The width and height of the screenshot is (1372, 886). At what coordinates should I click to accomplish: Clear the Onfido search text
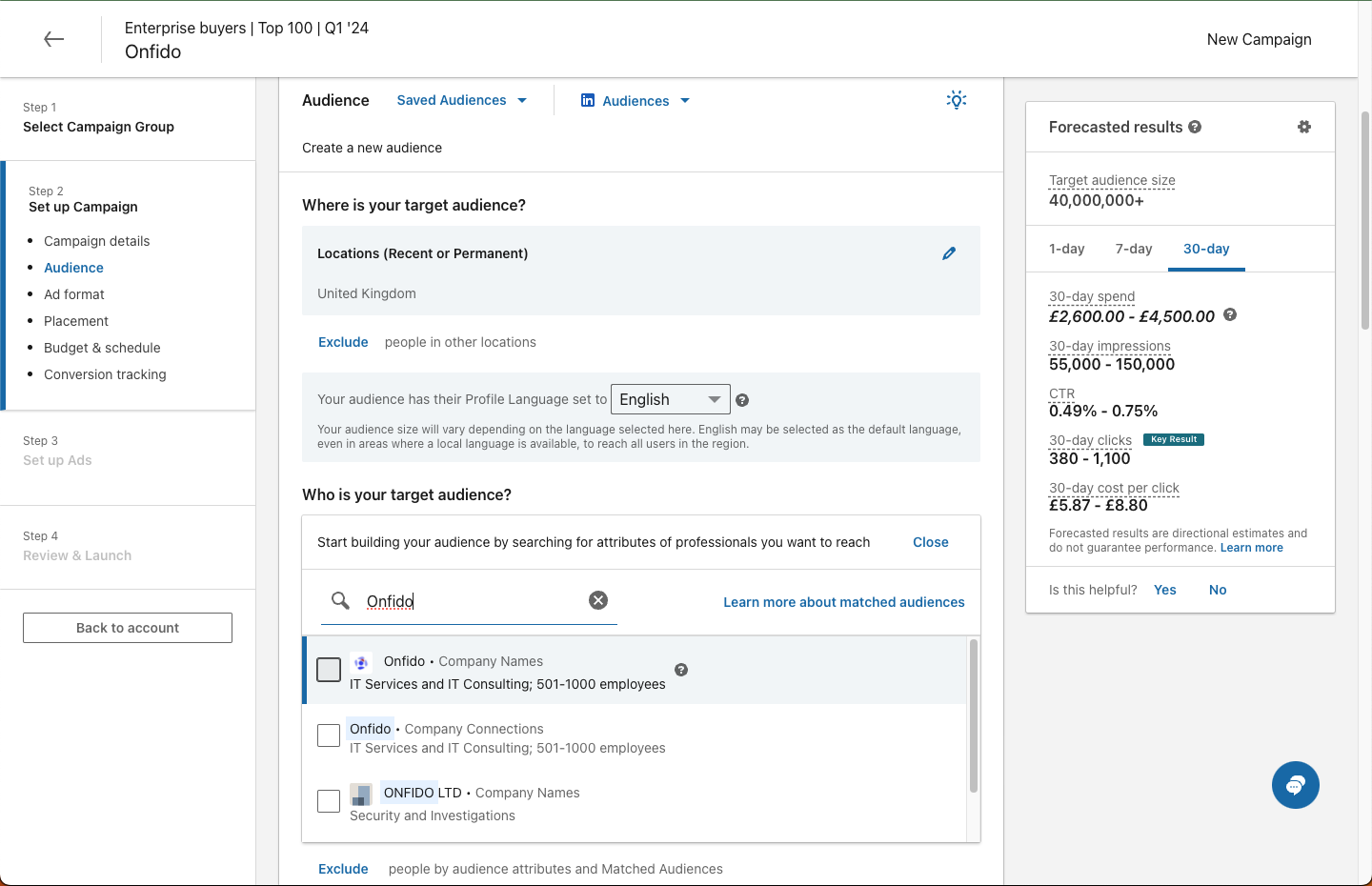(x=598, y=600)
